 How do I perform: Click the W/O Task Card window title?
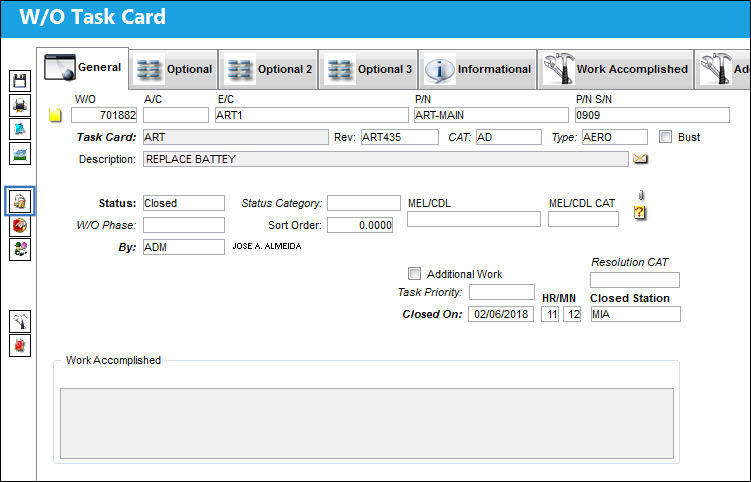(92, 17)
